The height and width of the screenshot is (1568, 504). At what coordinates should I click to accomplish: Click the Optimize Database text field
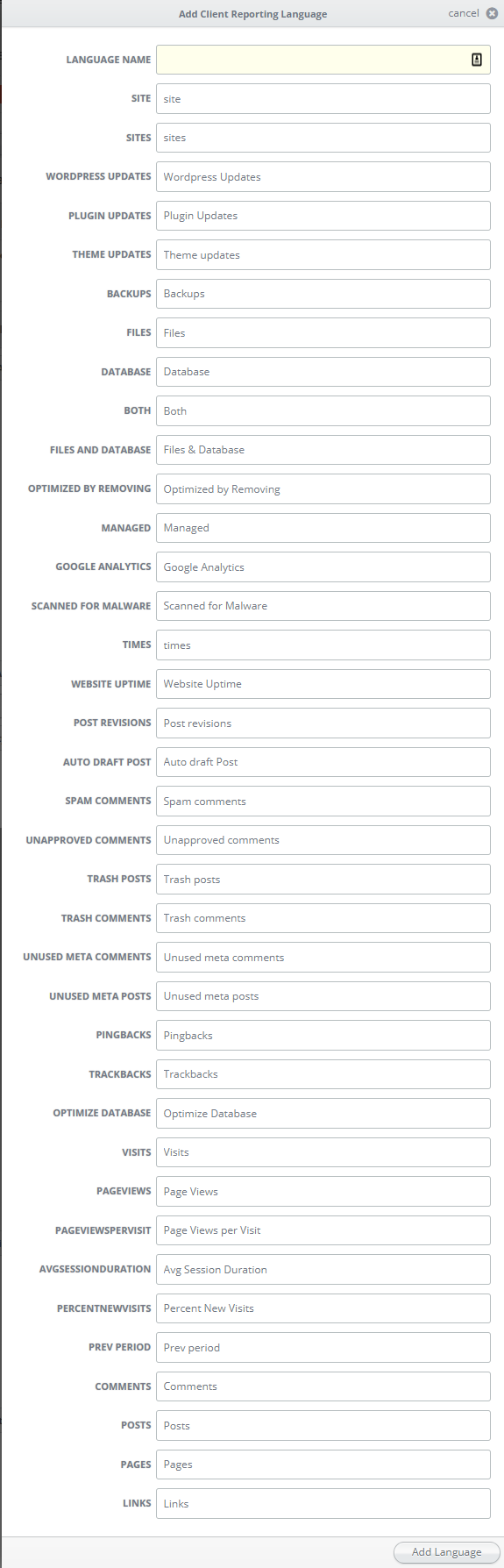(x=323, y=1114)
